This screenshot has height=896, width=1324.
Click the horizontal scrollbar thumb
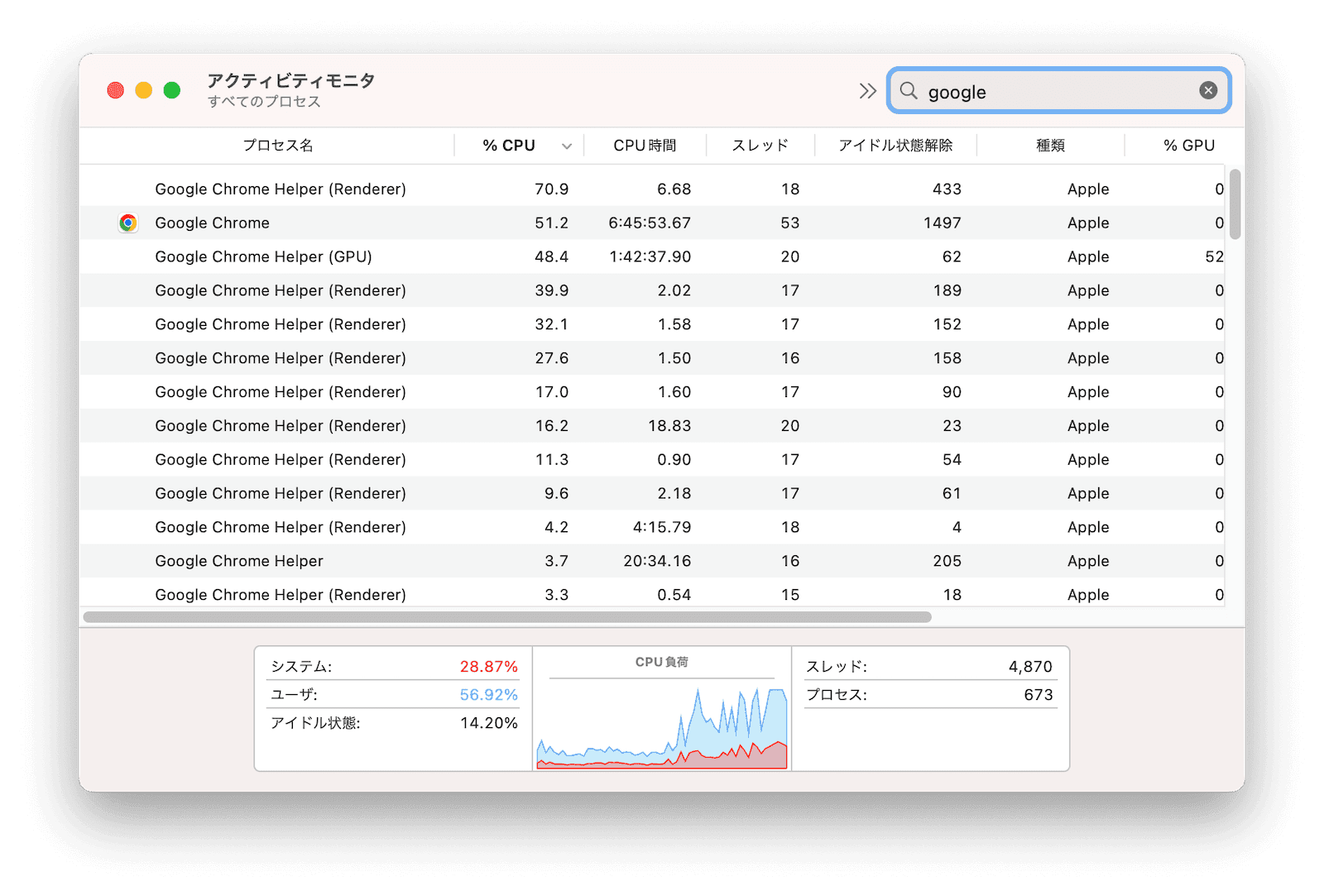click(507, 617)
